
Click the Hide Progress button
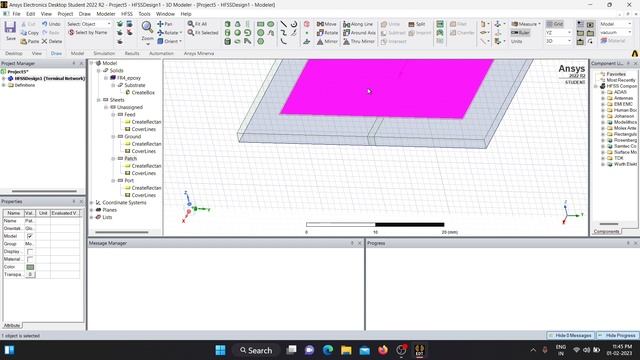point(617,336)
